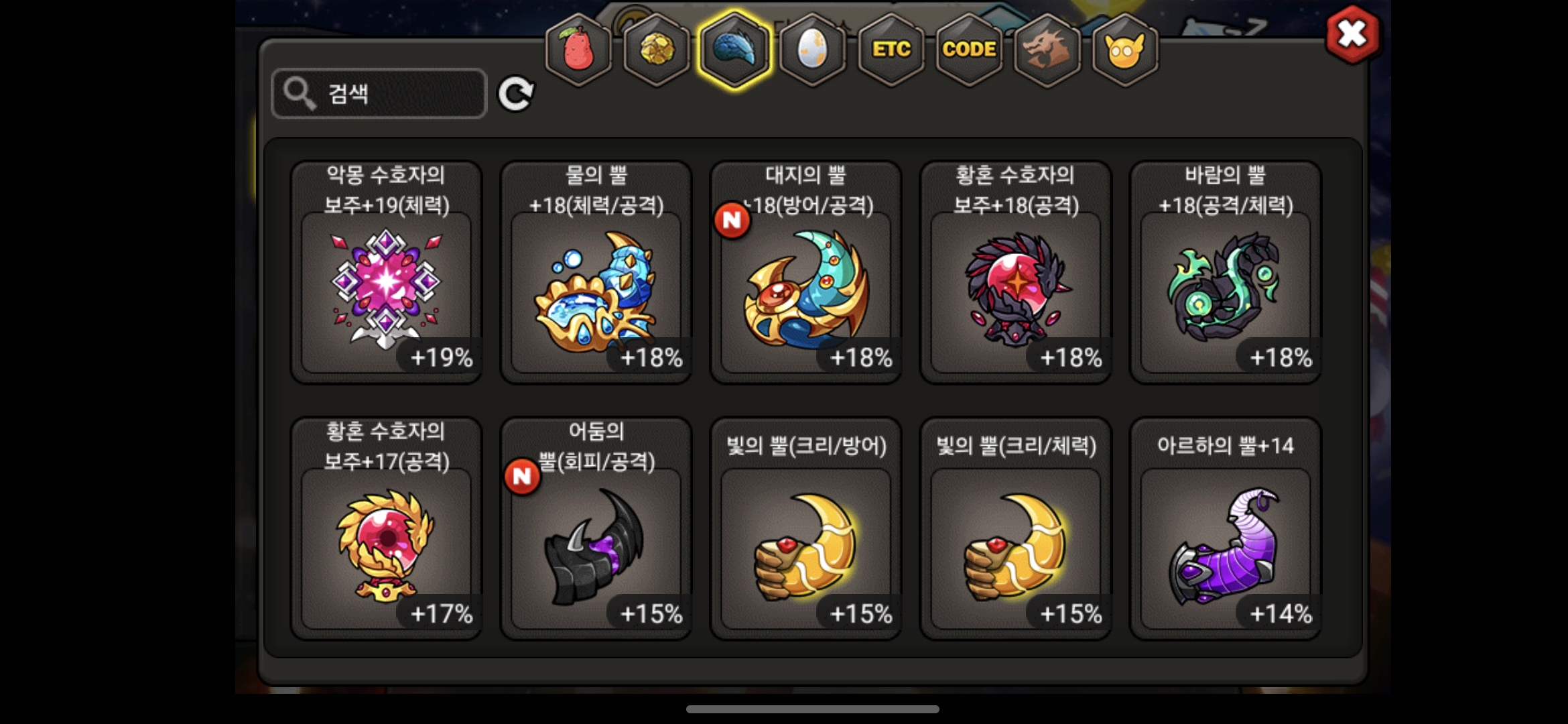This screenshot has height=724, width=1568.
Task: Open the fruit food category tab
Action: click(578, 50)
